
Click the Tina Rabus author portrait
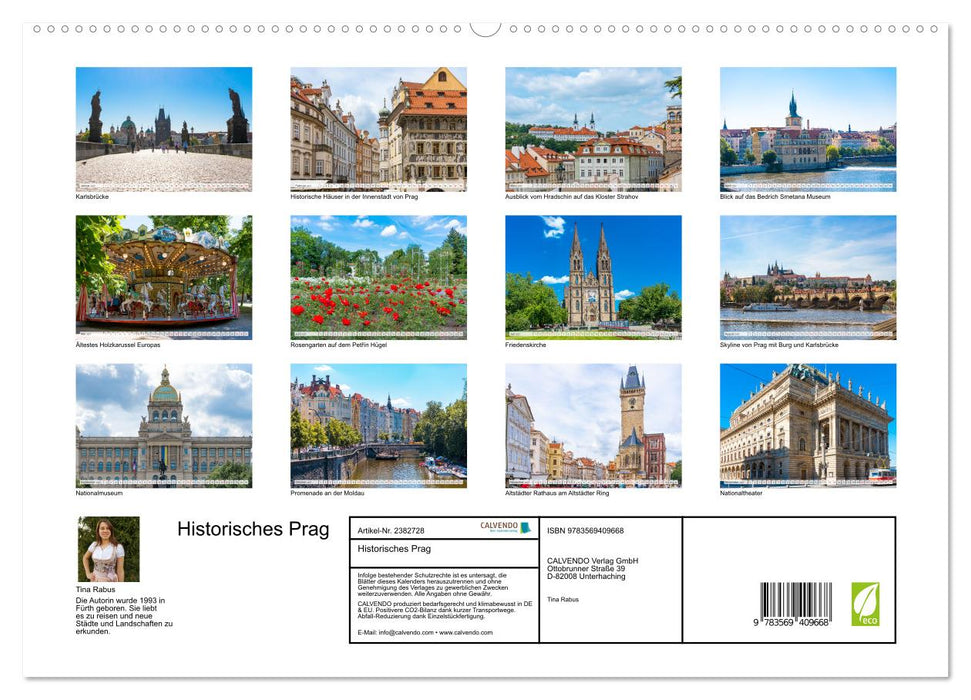[108, 549]
